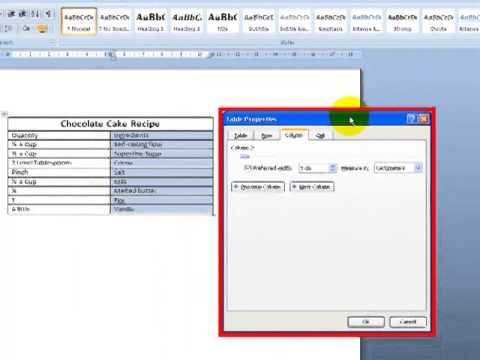Click the Next Column button
The height and width of the screenshot is (360, 480).
[x=312, y=187]
